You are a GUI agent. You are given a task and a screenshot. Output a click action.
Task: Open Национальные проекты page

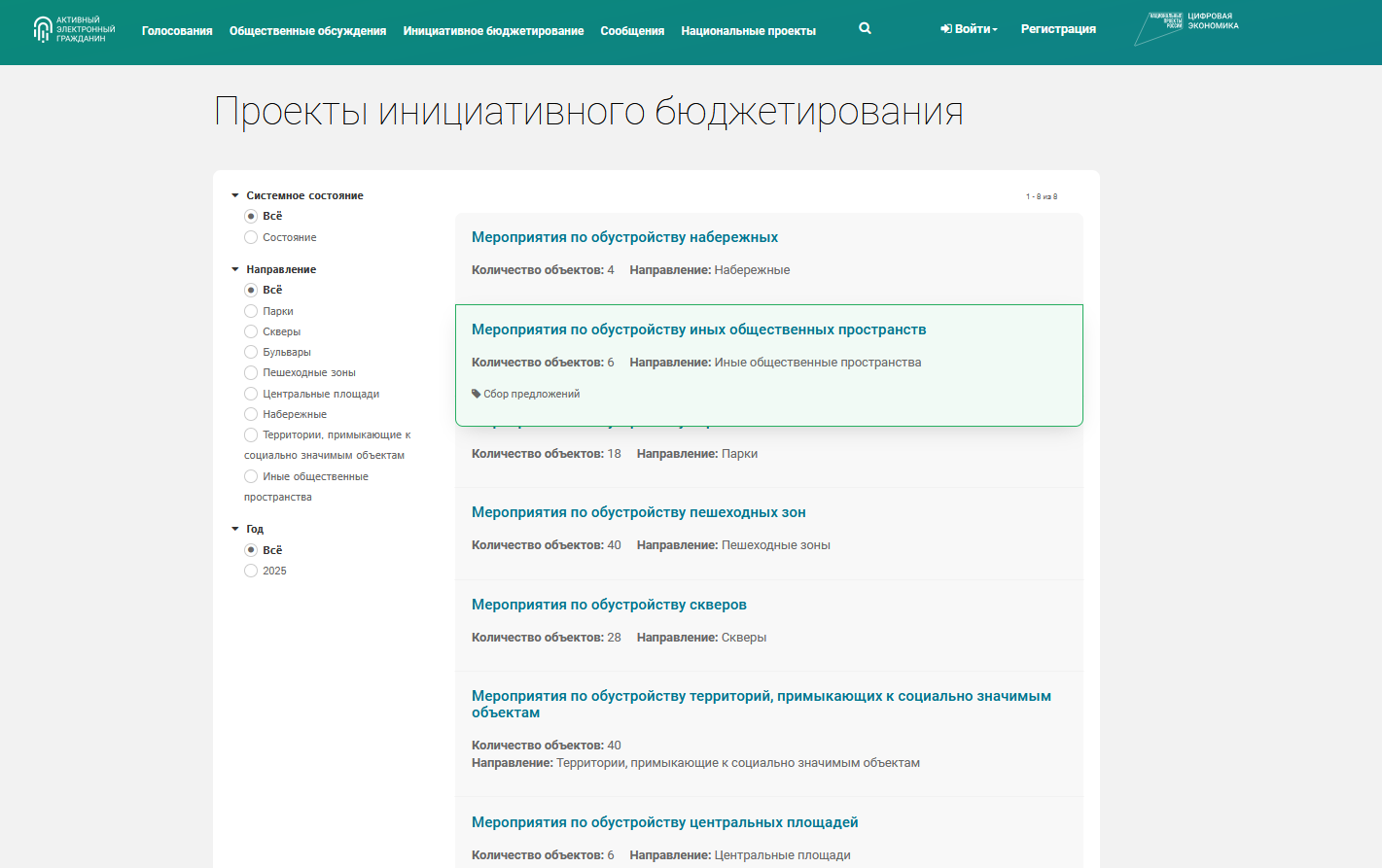[x=748, y=31]
